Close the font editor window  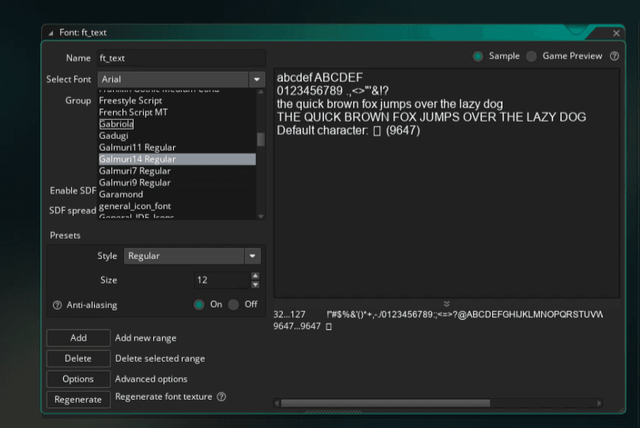click(x=614, y=33)
